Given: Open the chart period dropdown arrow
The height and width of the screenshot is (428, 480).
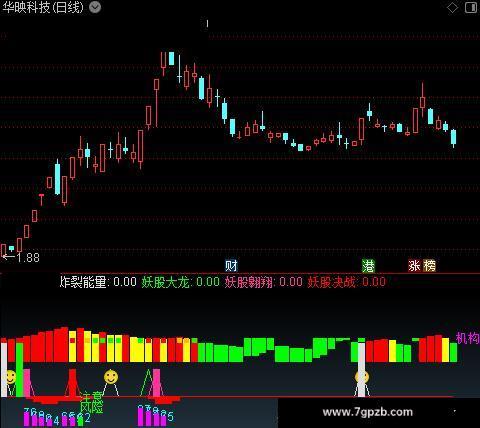Looking at the screenshot, I should 95,7.
